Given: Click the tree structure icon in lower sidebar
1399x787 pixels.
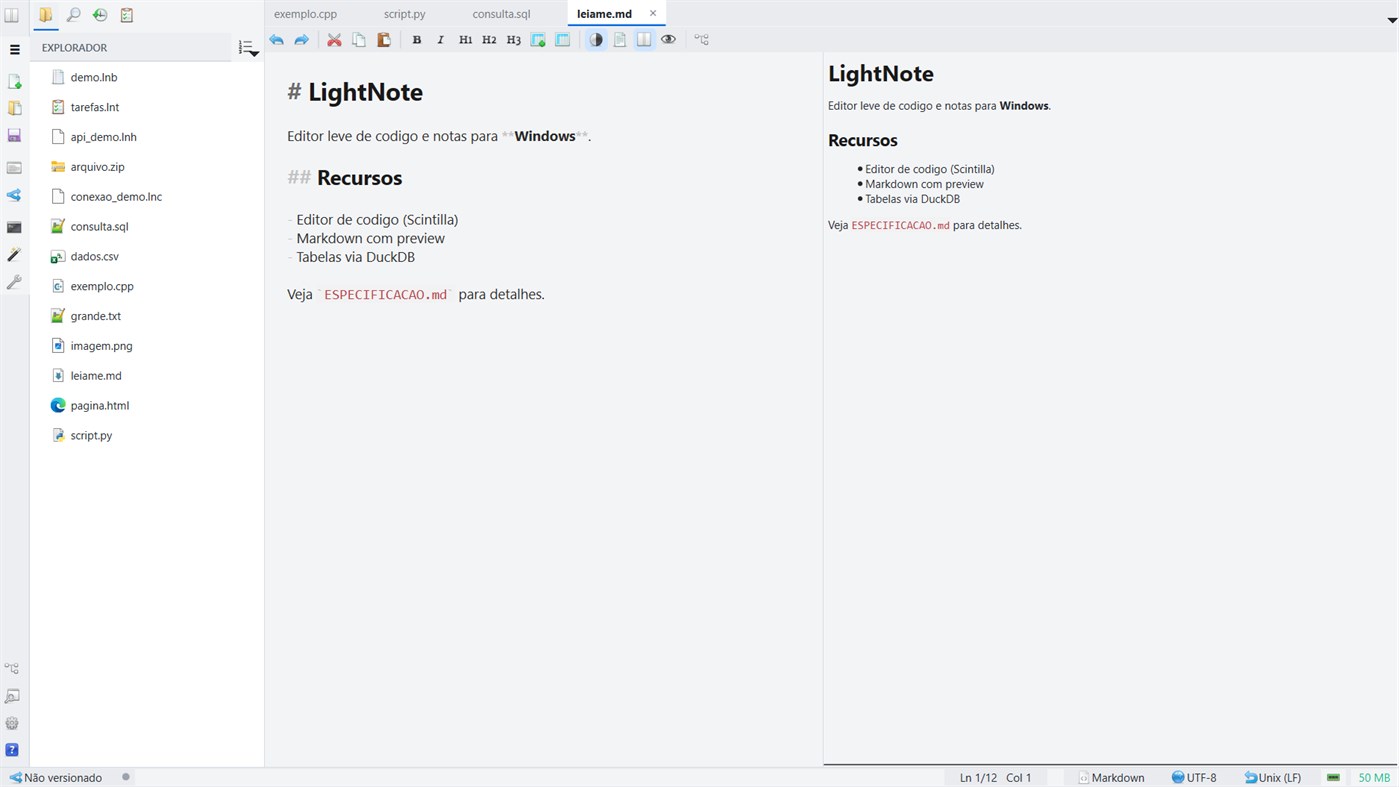Looking at the screenshot, I should [12, 668].
